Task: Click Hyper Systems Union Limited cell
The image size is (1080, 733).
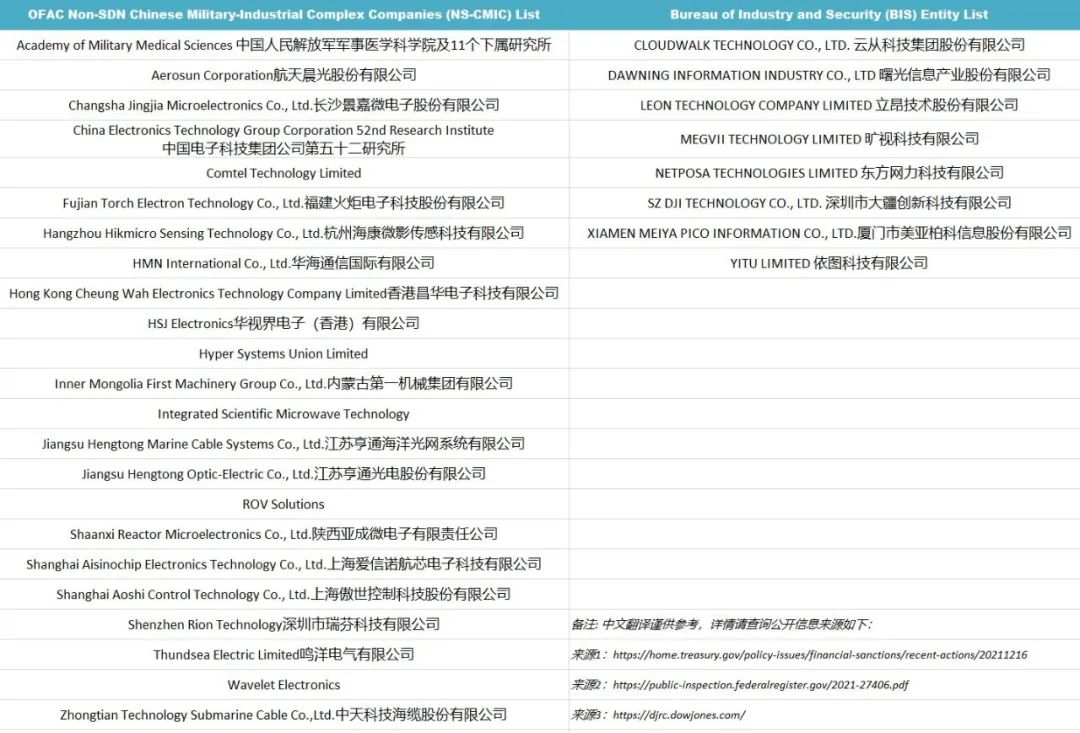Action: (284, 353)
